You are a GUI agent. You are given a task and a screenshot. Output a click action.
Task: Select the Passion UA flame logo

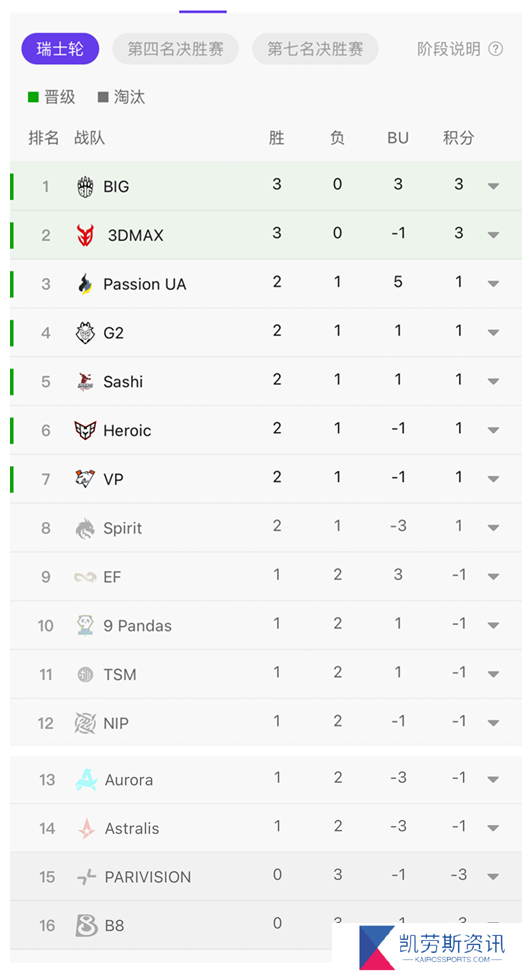click(85, 284)
